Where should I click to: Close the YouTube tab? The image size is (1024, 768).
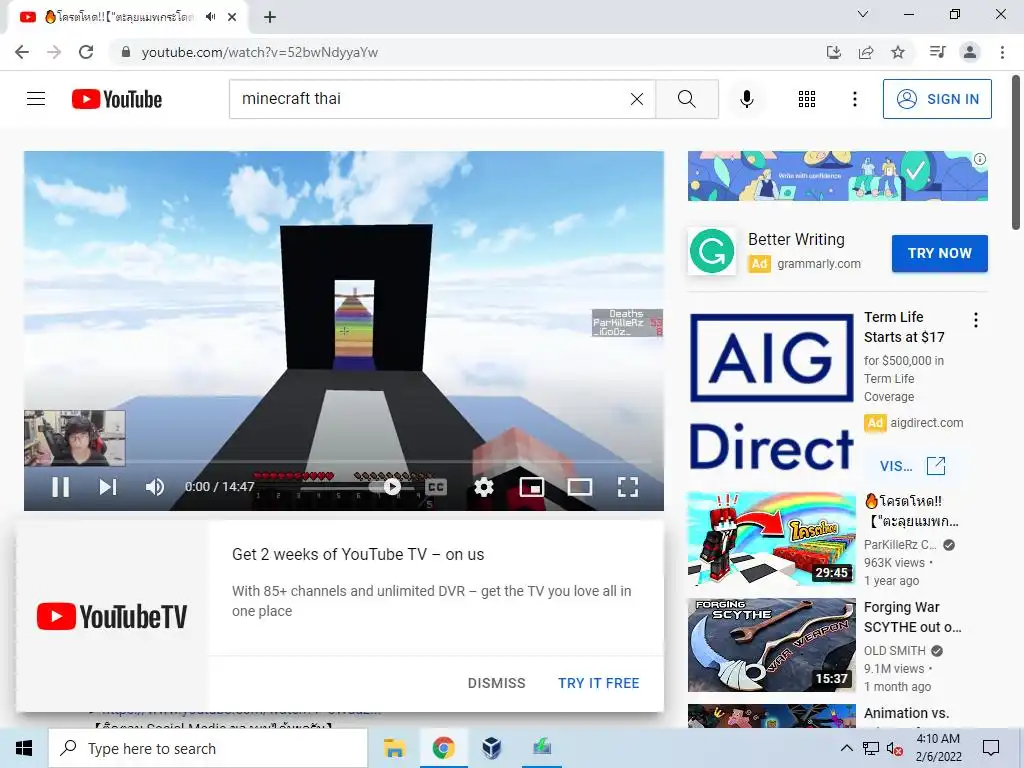pyautogui.click(x=232, y=17)
